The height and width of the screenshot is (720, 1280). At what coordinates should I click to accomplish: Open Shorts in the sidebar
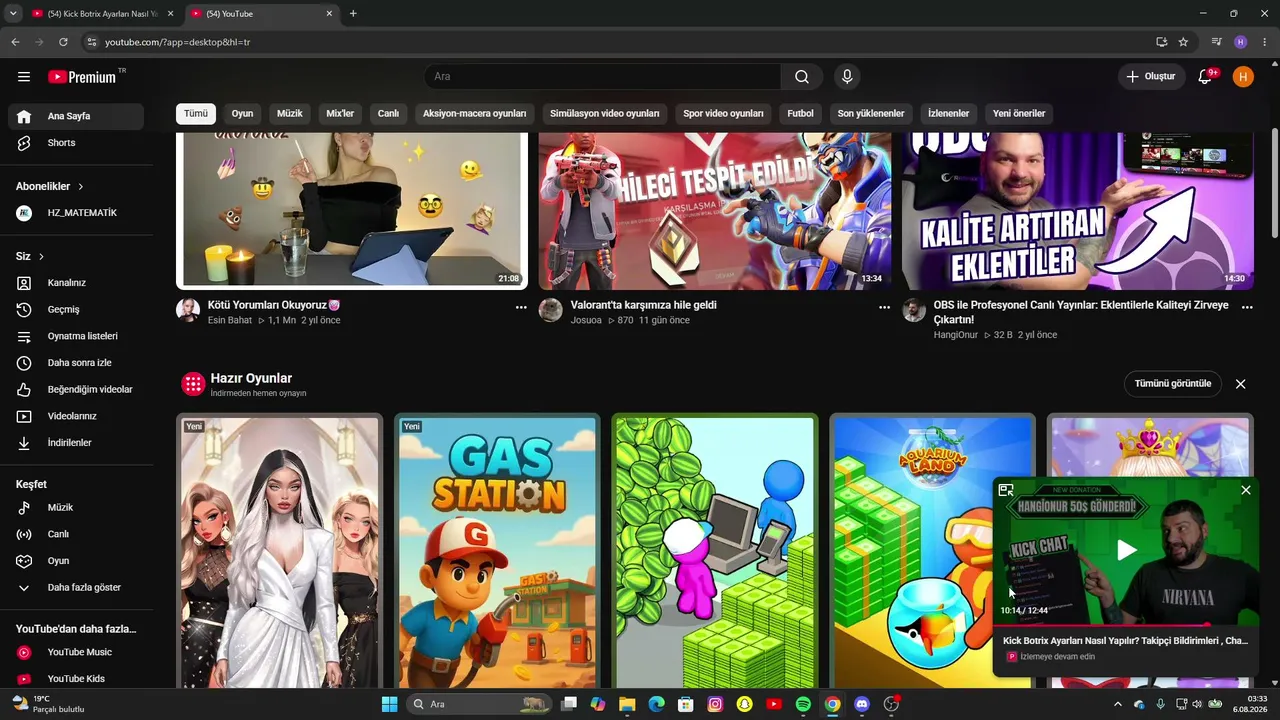[76, 143]
